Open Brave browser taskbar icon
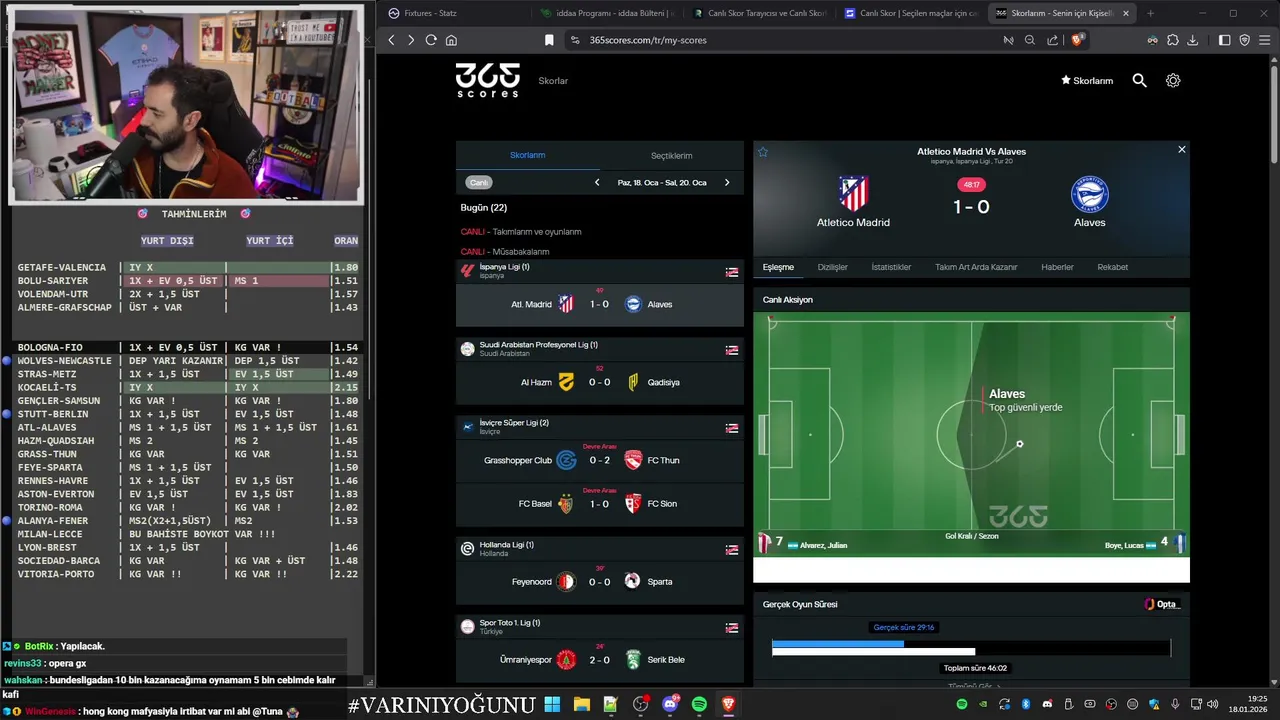Viewport: 1280px width, 720px height. (728, 704)
